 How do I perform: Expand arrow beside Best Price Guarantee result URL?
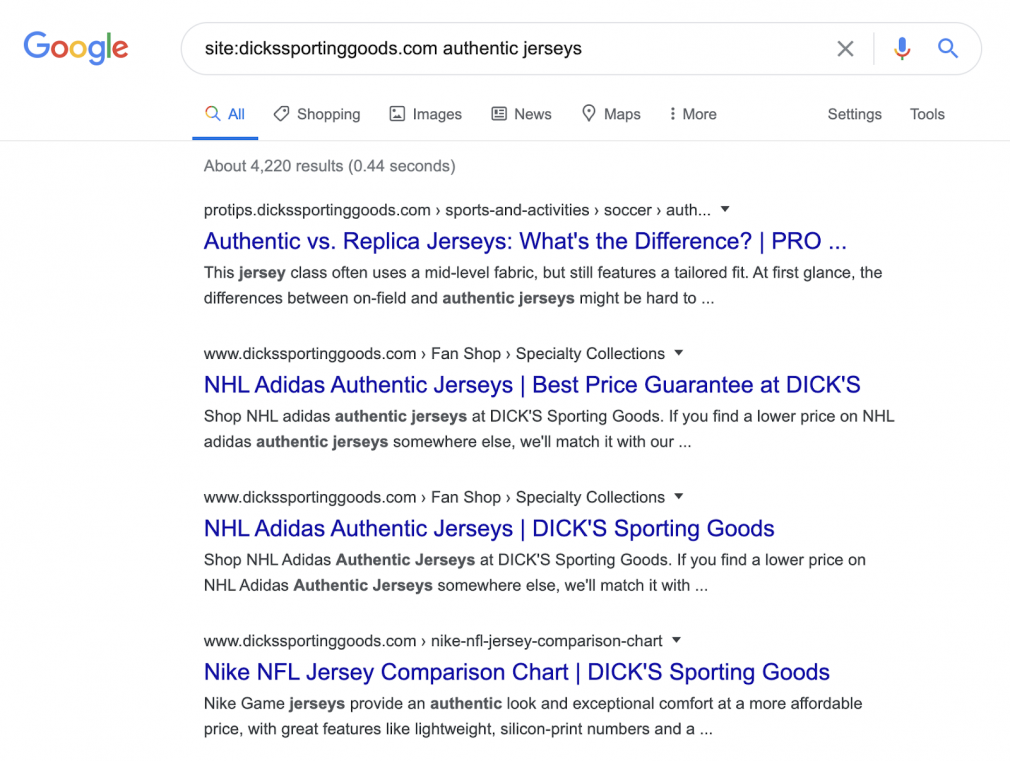click(678, 353)
